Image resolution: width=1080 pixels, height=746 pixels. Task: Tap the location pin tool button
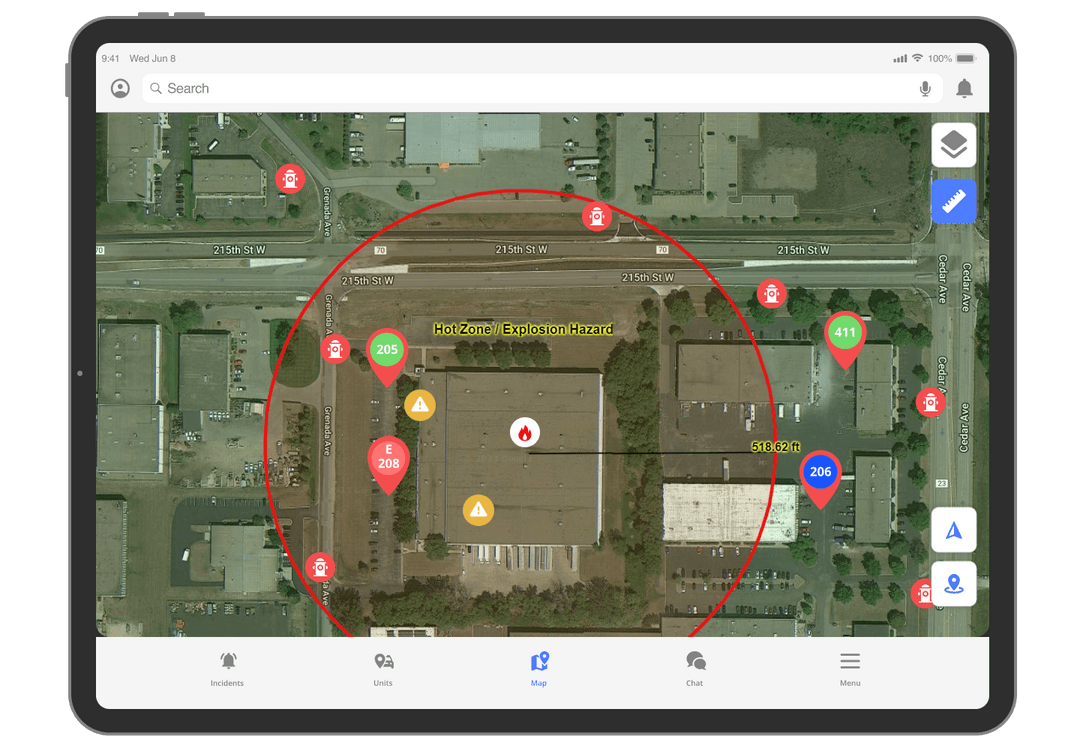[x=953, y=584]
